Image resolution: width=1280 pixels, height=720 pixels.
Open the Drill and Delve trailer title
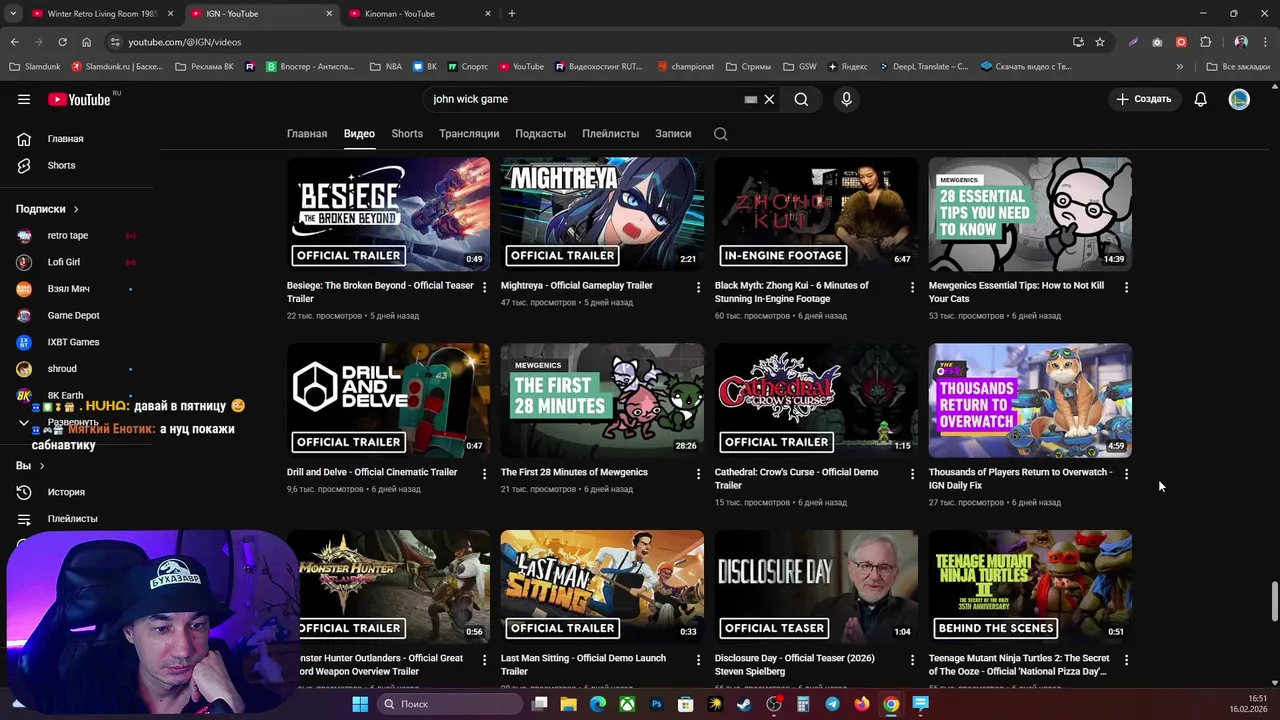(x=372, y=472)
